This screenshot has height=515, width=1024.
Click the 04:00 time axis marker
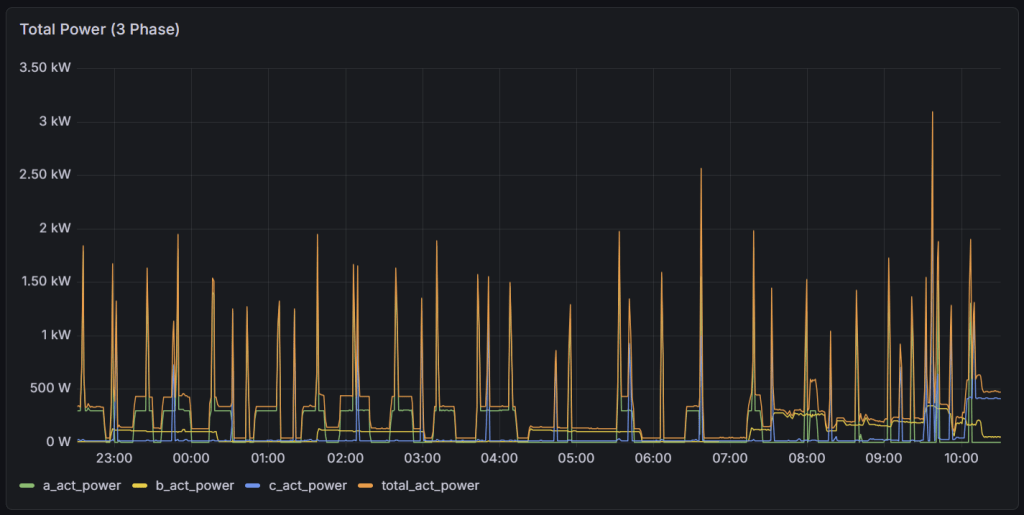point(499,459)
